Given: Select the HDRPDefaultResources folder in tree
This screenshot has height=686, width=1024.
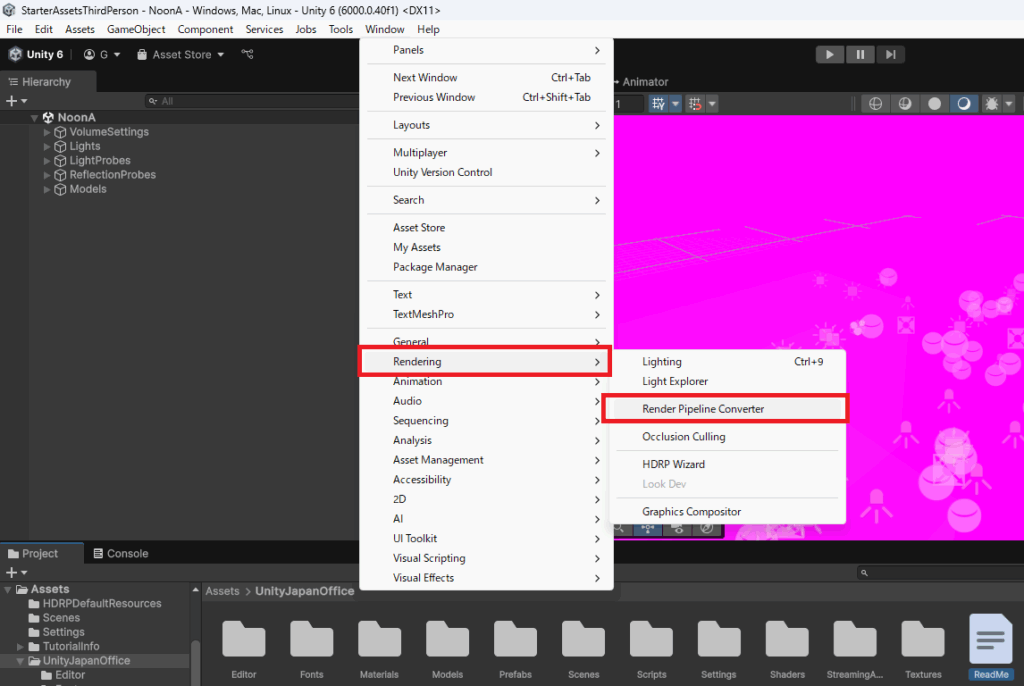Looking at the screenshot, I should [x=102, y=604].
